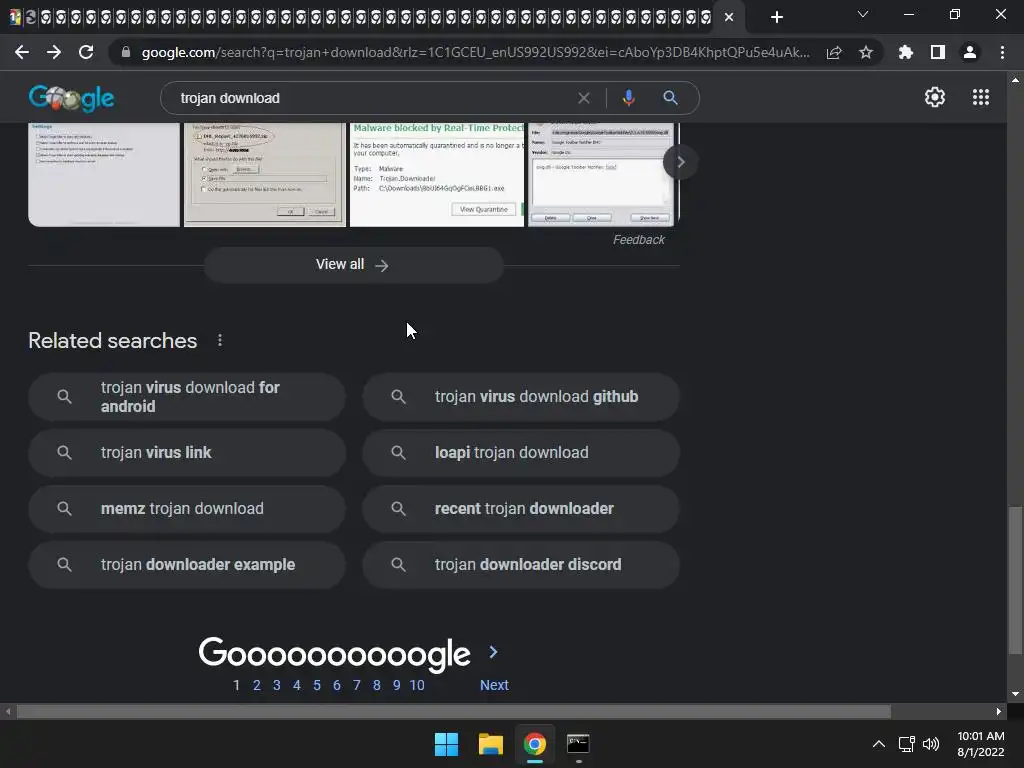This screenshot has width=1024, height=768.
Task: Submit search with the magnifier icon
Action: pyautogui.click(x=670, y=98)
